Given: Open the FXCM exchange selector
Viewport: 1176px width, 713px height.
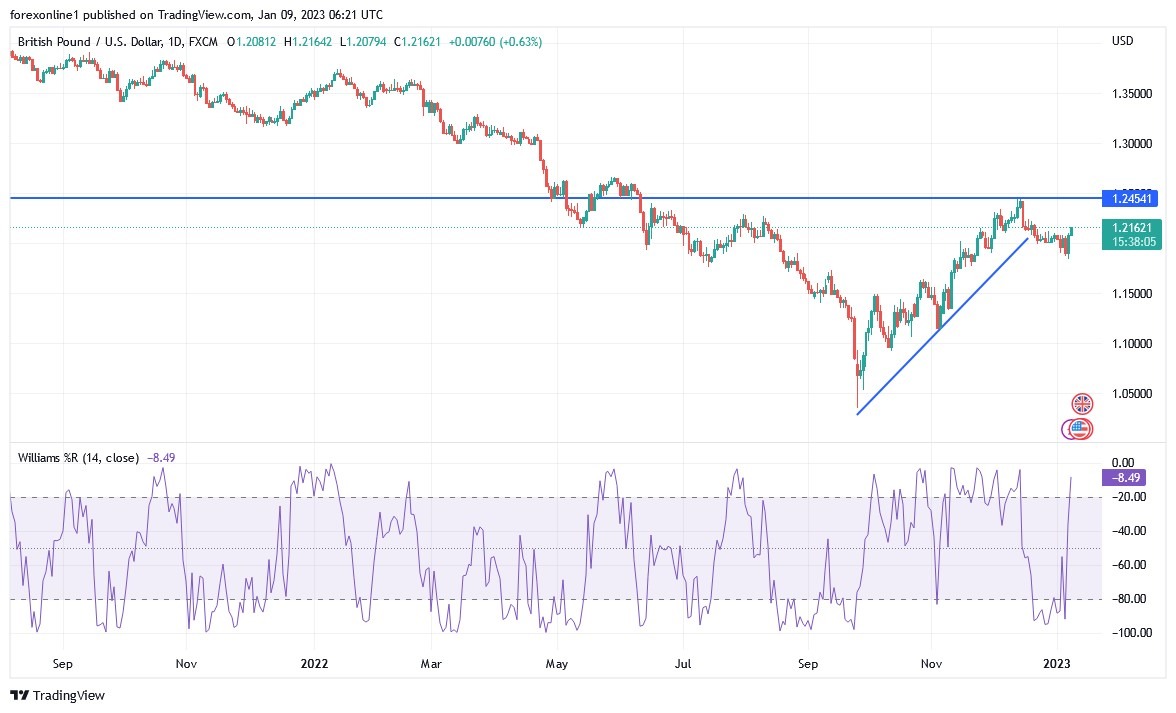Looking at the screenshot, I should 202,42.
